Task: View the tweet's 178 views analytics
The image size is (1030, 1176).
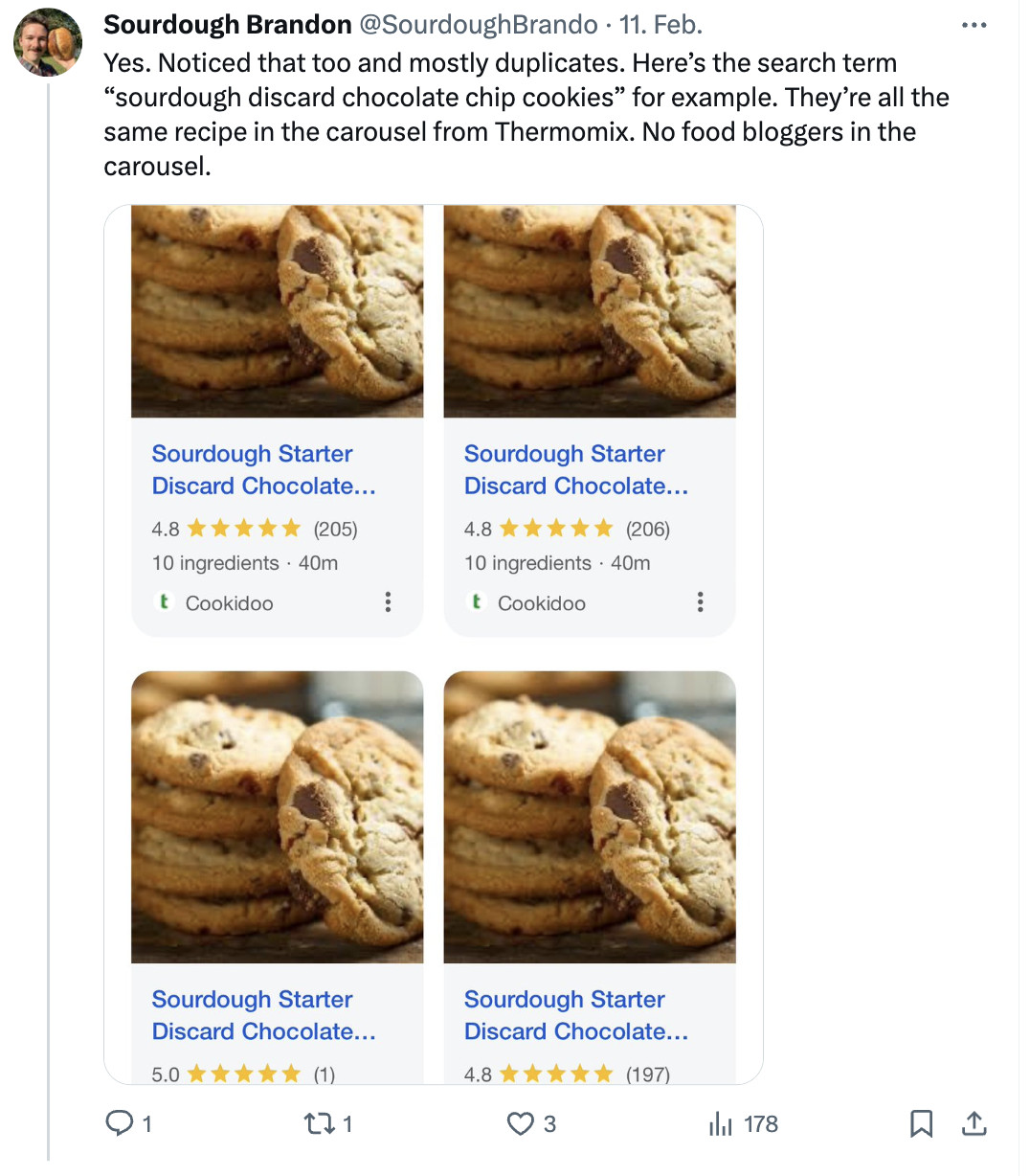Action: [721, 1124]
